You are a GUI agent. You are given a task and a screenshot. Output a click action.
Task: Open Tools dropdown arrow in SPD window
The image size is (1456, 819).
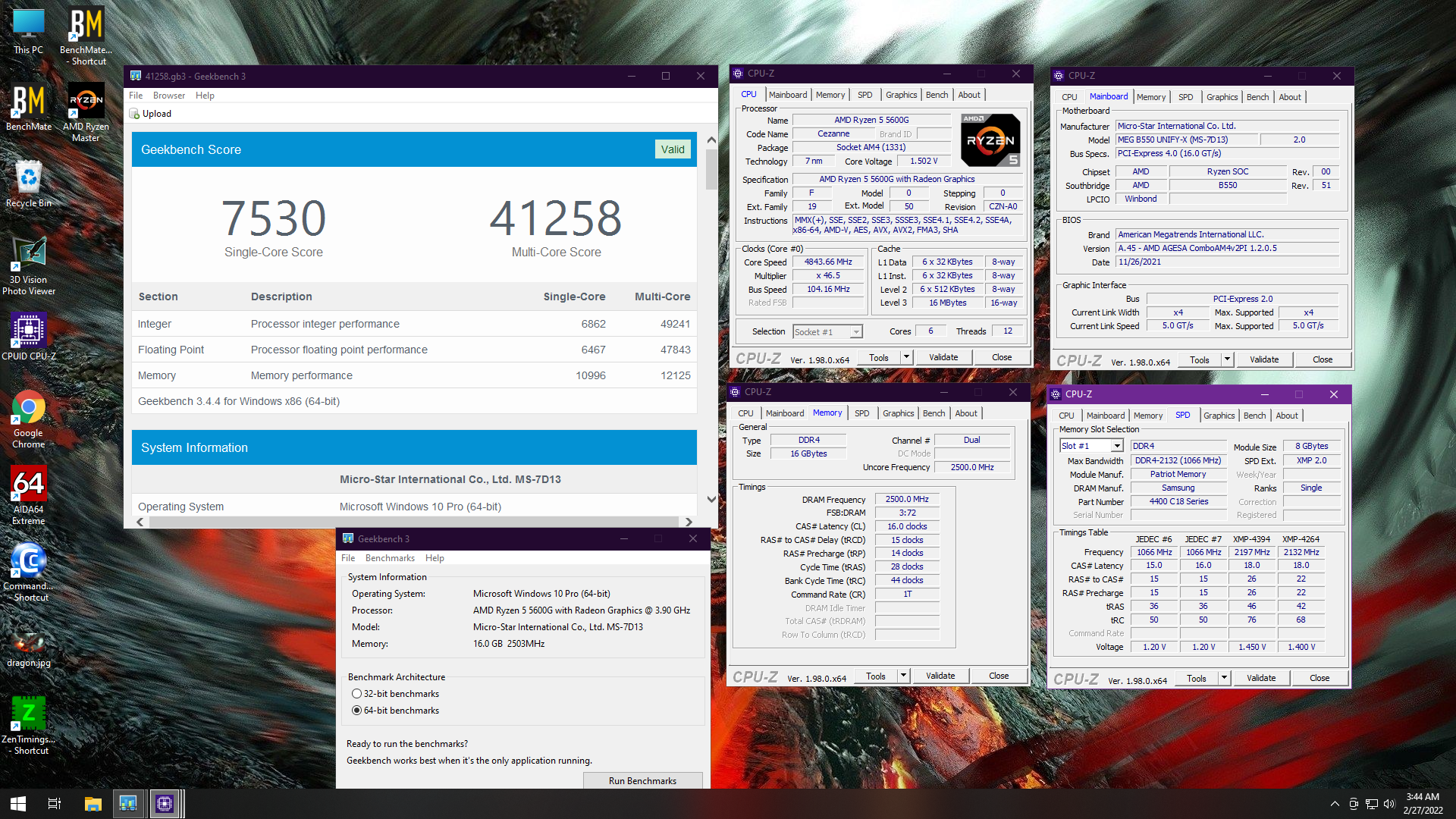click(1224, 678)
